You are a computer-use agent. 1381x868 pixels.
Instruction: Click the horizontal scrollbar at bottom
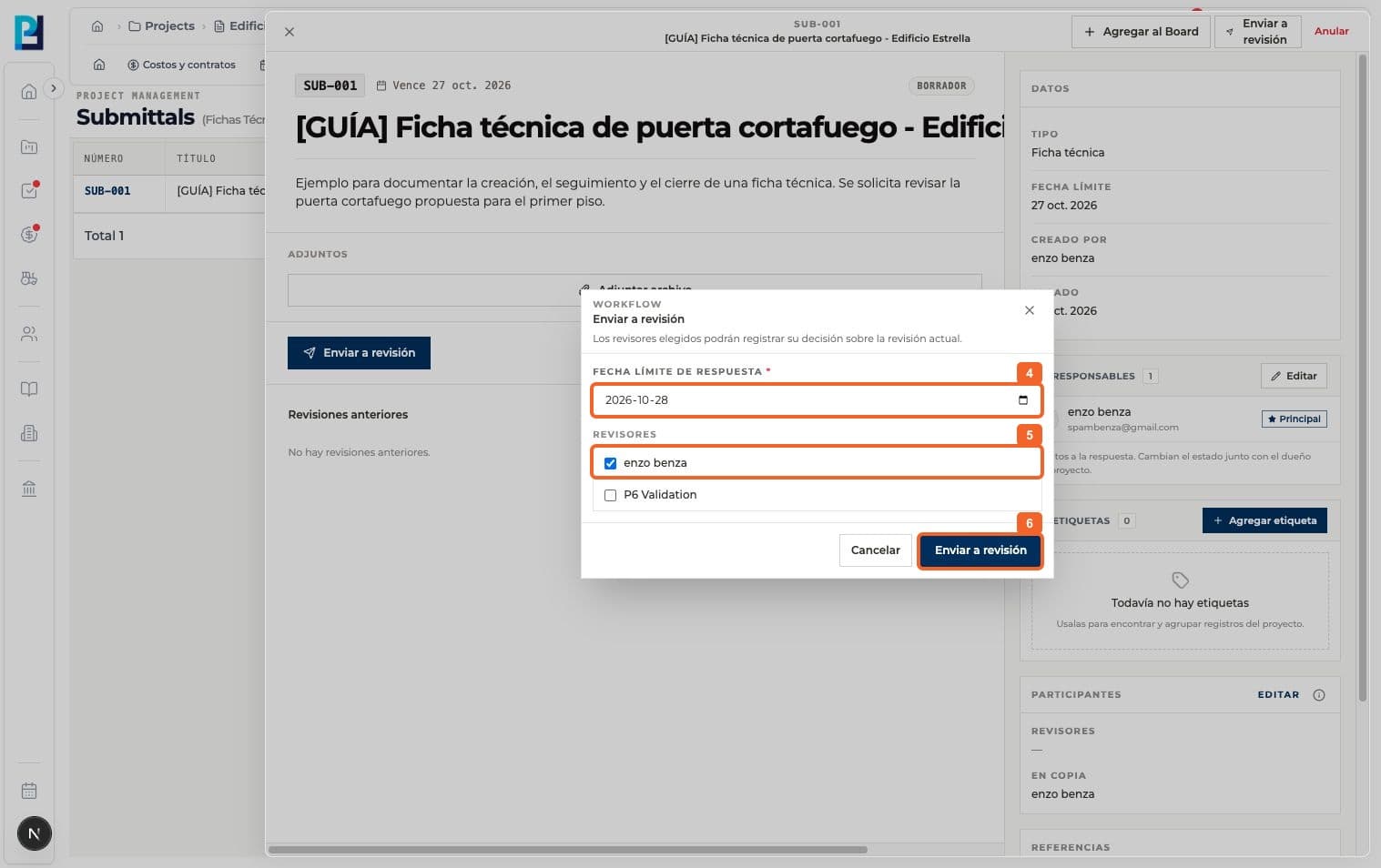tap(568, 850)
